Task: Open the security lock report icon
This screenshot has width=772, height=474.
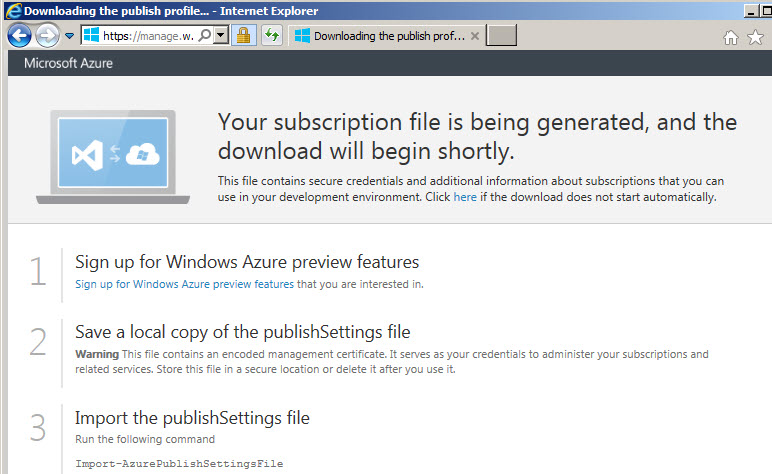Action: pyautogui.click(x=243, y=36)
